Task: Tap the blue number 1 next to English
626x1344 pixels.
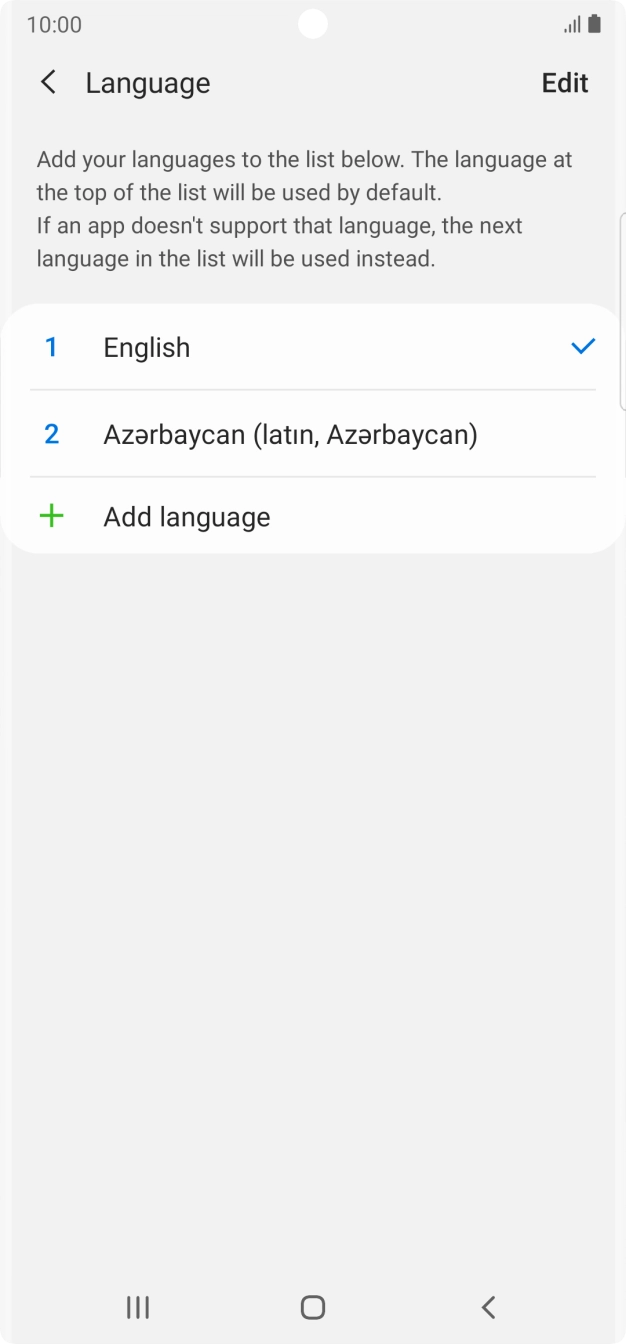Action: click(x=51, y=347)
